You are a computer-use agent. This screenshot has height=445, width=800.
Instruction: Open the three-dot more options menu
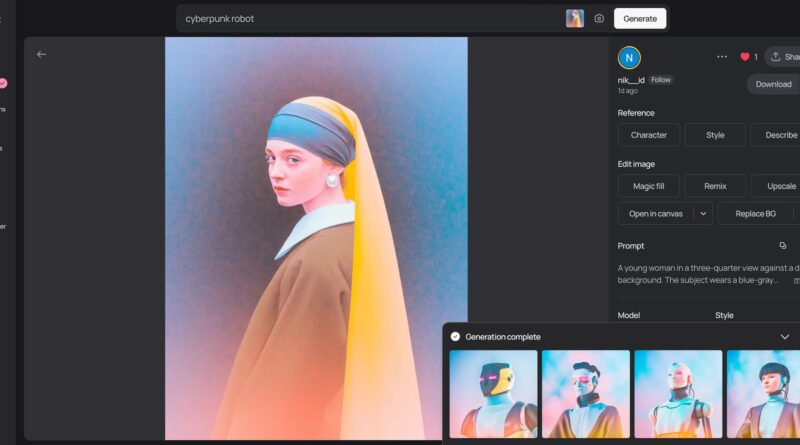(721, 57)
